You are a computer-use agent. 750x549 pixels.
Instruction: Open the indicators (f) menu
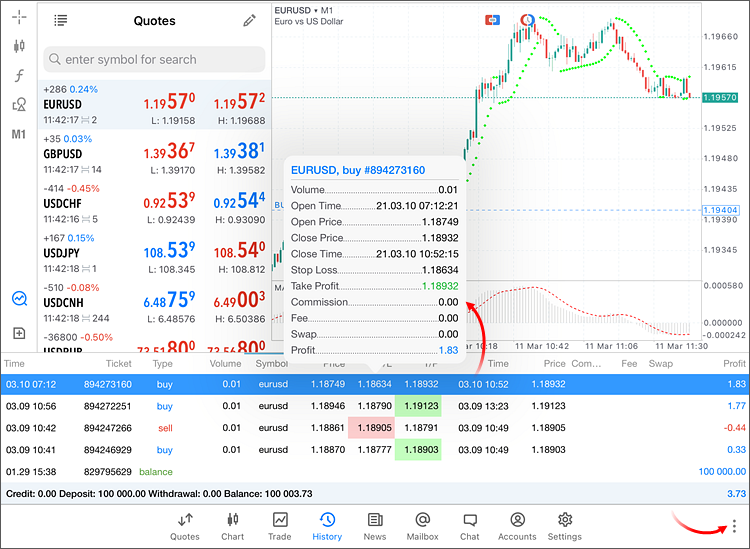click(19, 75)
